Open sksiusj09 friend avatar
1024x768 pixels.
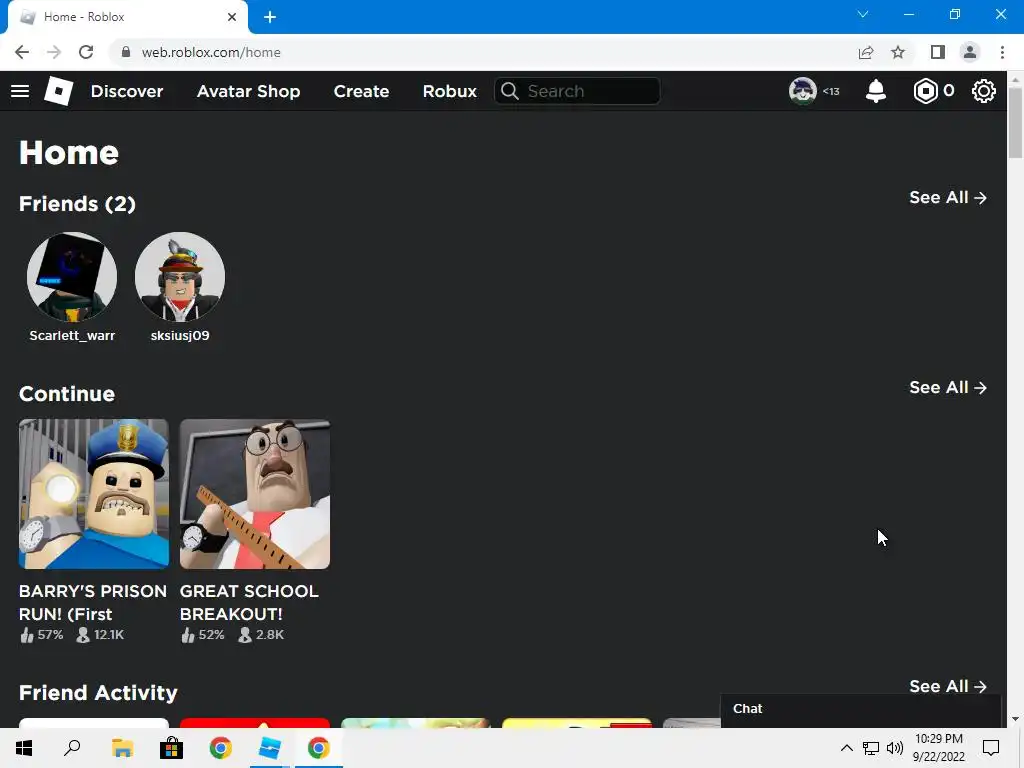(180, 277)
